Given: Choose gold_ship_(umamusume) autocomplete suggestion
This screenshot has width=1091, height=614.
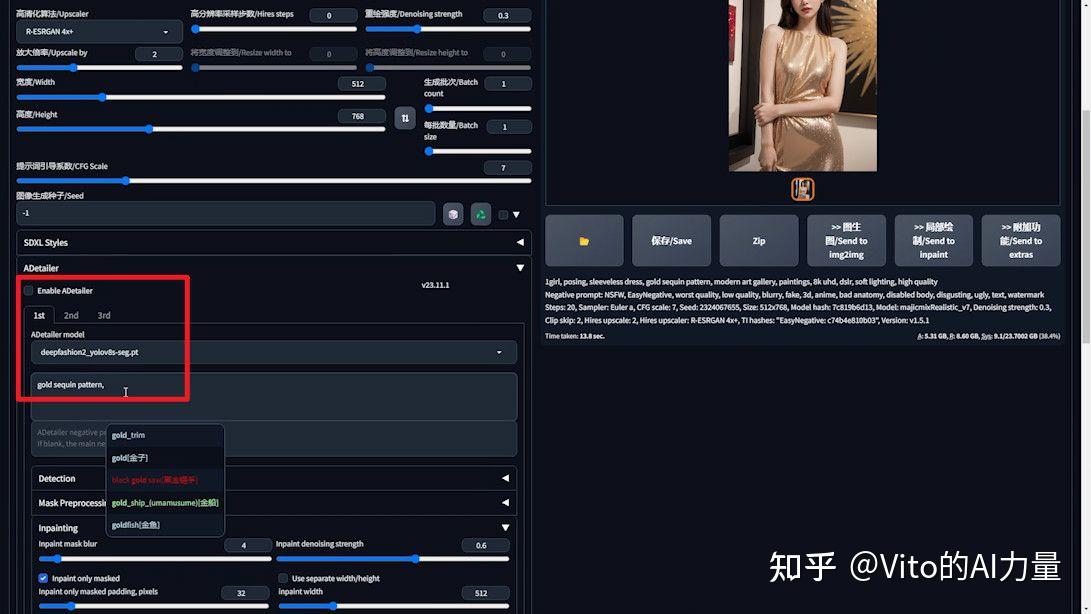Looking at the screenshot, I should 165,503.
